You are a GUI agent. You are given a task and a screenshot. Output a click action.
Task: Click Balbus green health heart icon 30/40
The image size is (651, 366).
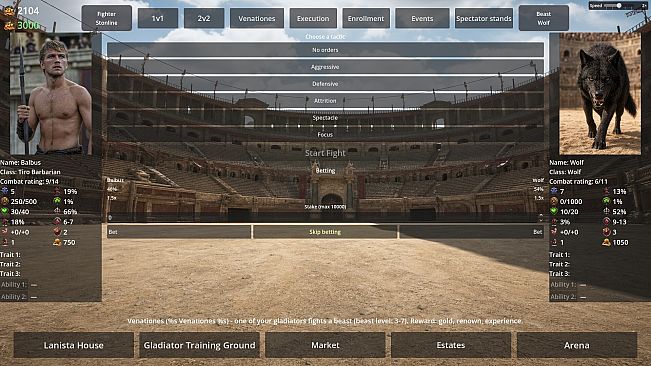pos(5,212)
